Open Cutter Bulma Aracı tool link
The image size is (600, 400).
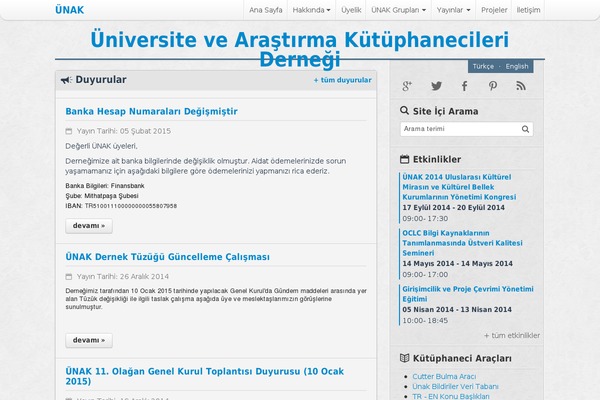(x=444, y=377)
